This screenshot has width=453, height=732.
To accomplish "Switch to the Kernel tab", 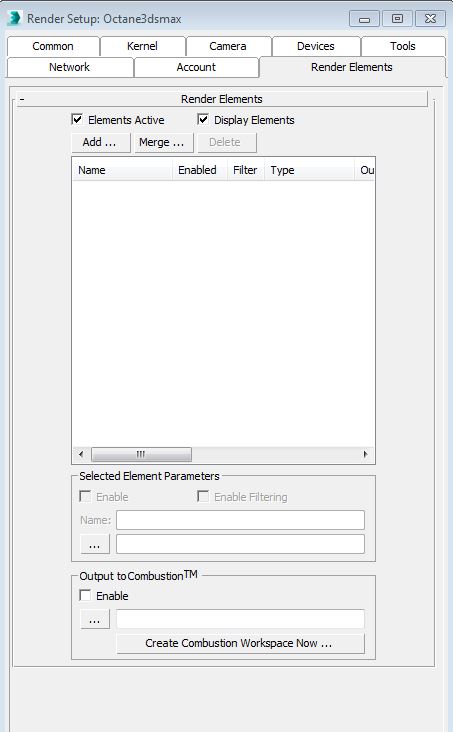I will (x=142, y=46).
